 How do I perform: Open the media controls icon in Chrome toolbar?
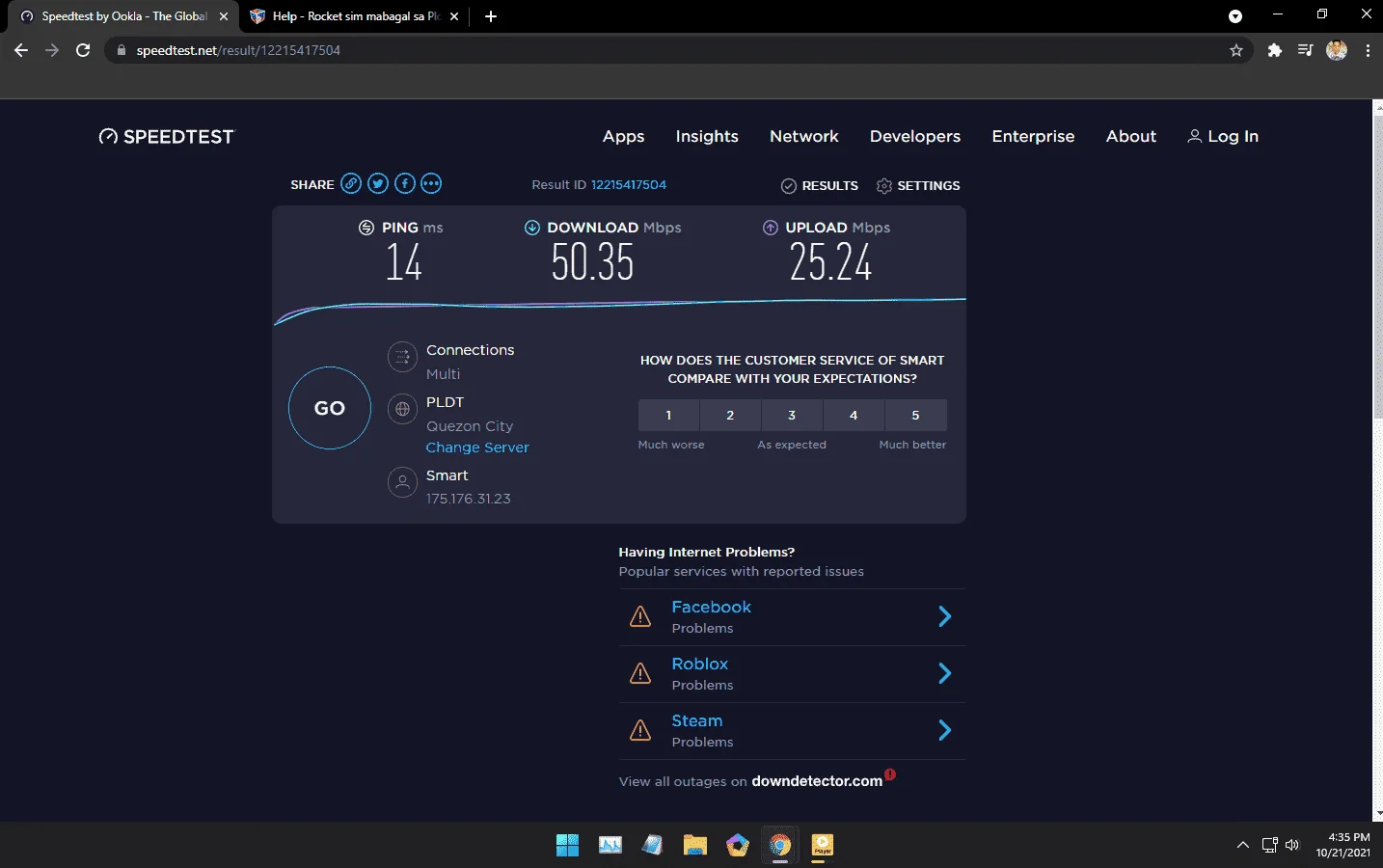pos(1305,50)
